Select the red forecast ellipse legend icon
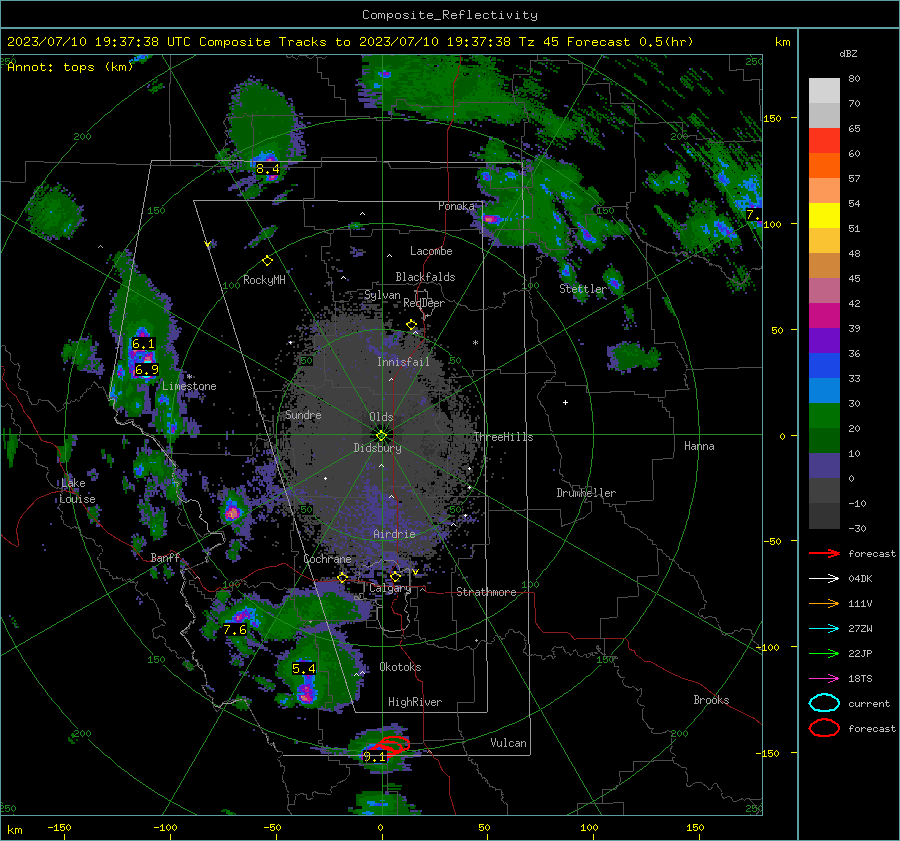The height and width of the screenshot is (841, 900). click(824, 728)
